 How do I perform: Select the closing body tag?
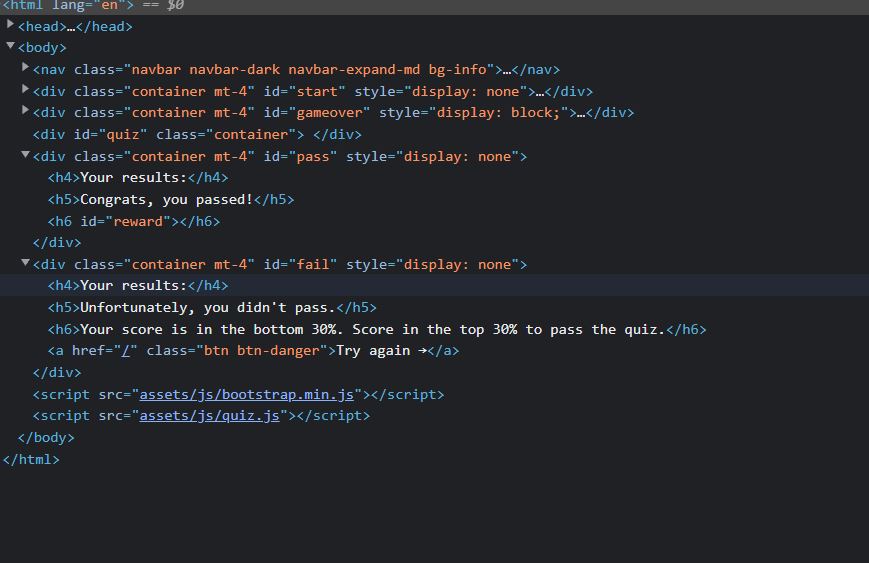pyautogui.click(x=45, y=438)
